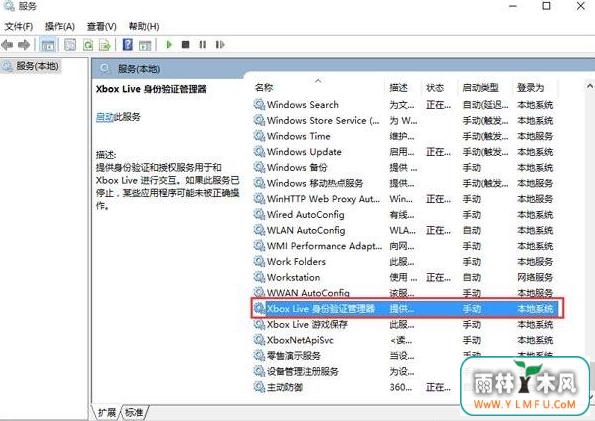Select 服务(本地) in the left tree
This screenshot has height=421, width=595.
[x=37, y=66]
